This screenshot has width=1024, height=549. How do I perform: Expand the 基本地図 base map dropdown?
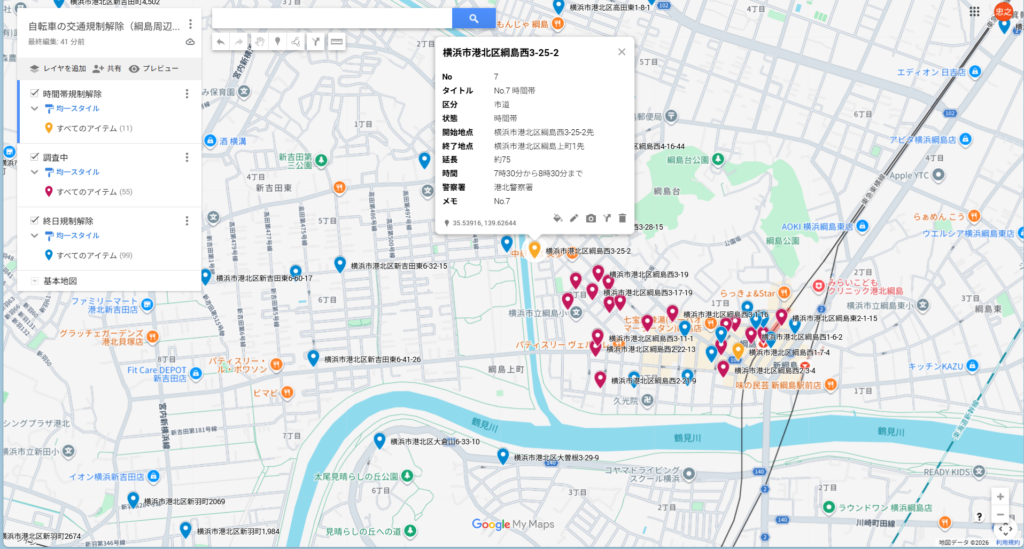pos(34,281)
